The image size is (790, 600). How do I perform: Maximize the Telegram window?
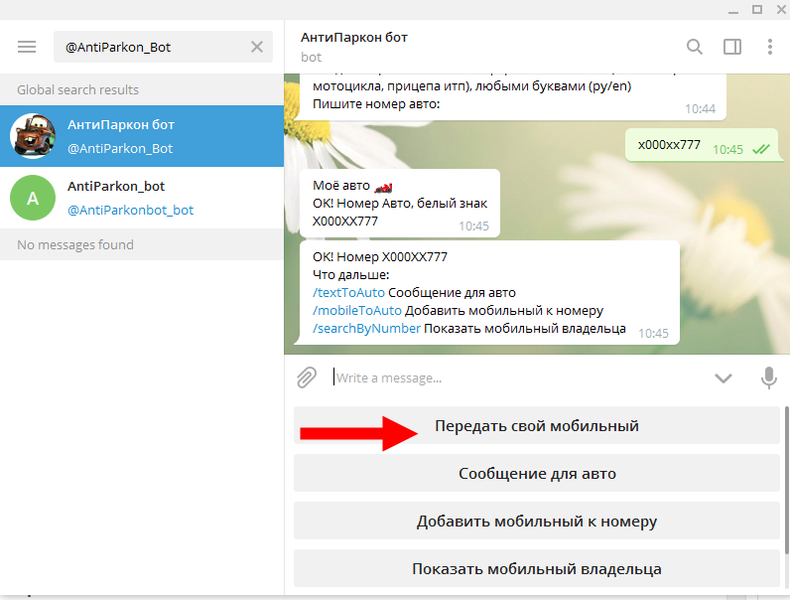coord(757,9)
